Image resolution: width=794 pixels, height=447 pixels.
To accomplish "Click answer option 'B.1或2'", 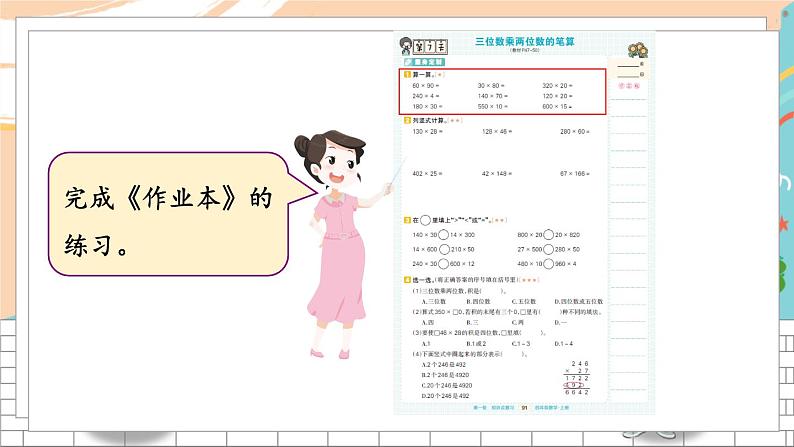I will point(477,343).
